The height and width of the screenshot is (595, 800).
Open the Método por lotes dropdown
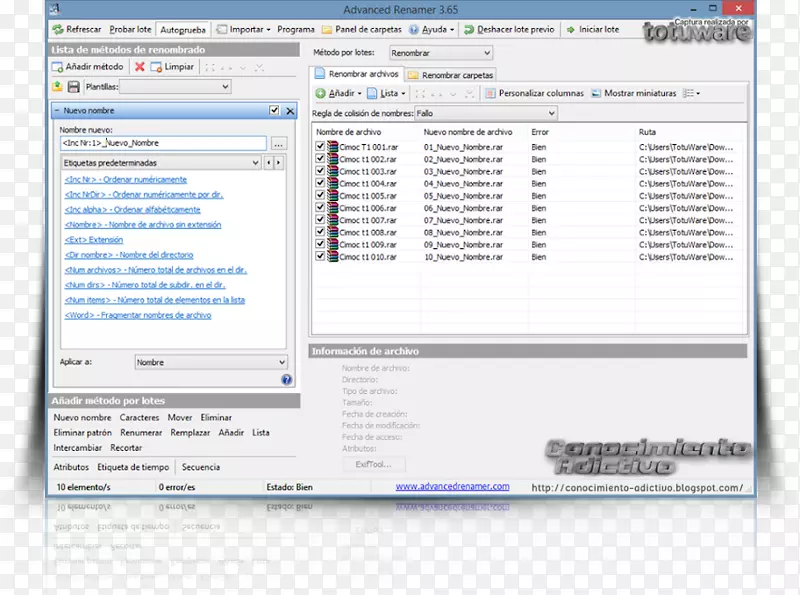click(441, 52)
